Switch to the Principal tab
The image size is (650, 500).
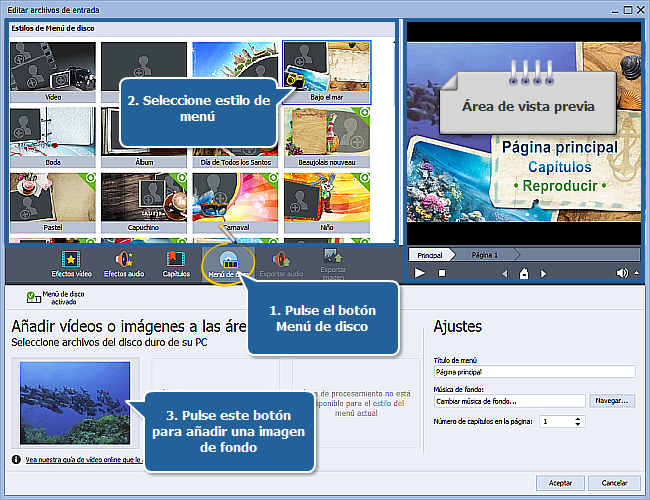[x=429, y=255]
